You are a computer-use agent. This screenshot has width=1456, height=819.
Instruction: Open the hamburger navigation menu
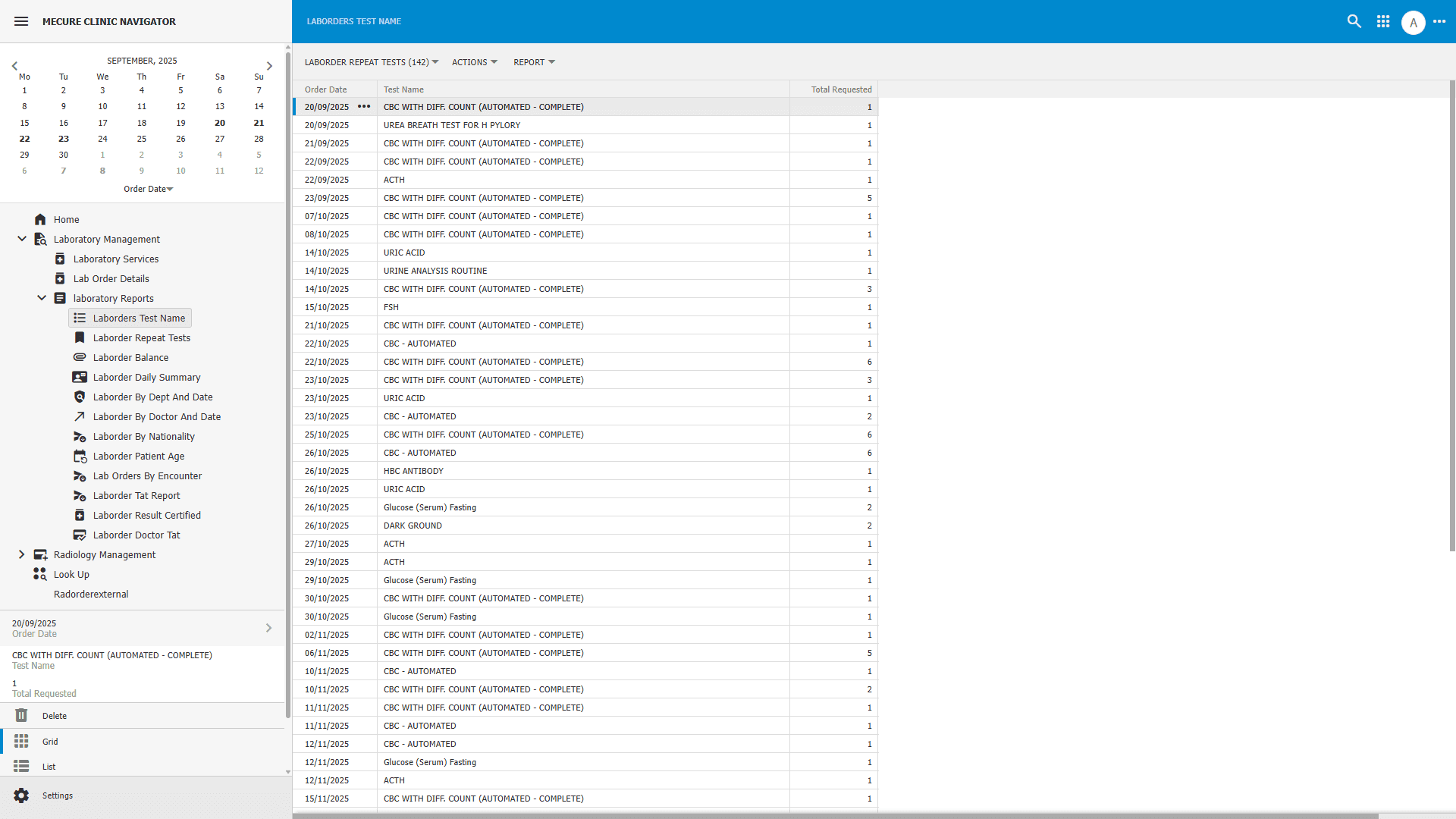[20, 21]
